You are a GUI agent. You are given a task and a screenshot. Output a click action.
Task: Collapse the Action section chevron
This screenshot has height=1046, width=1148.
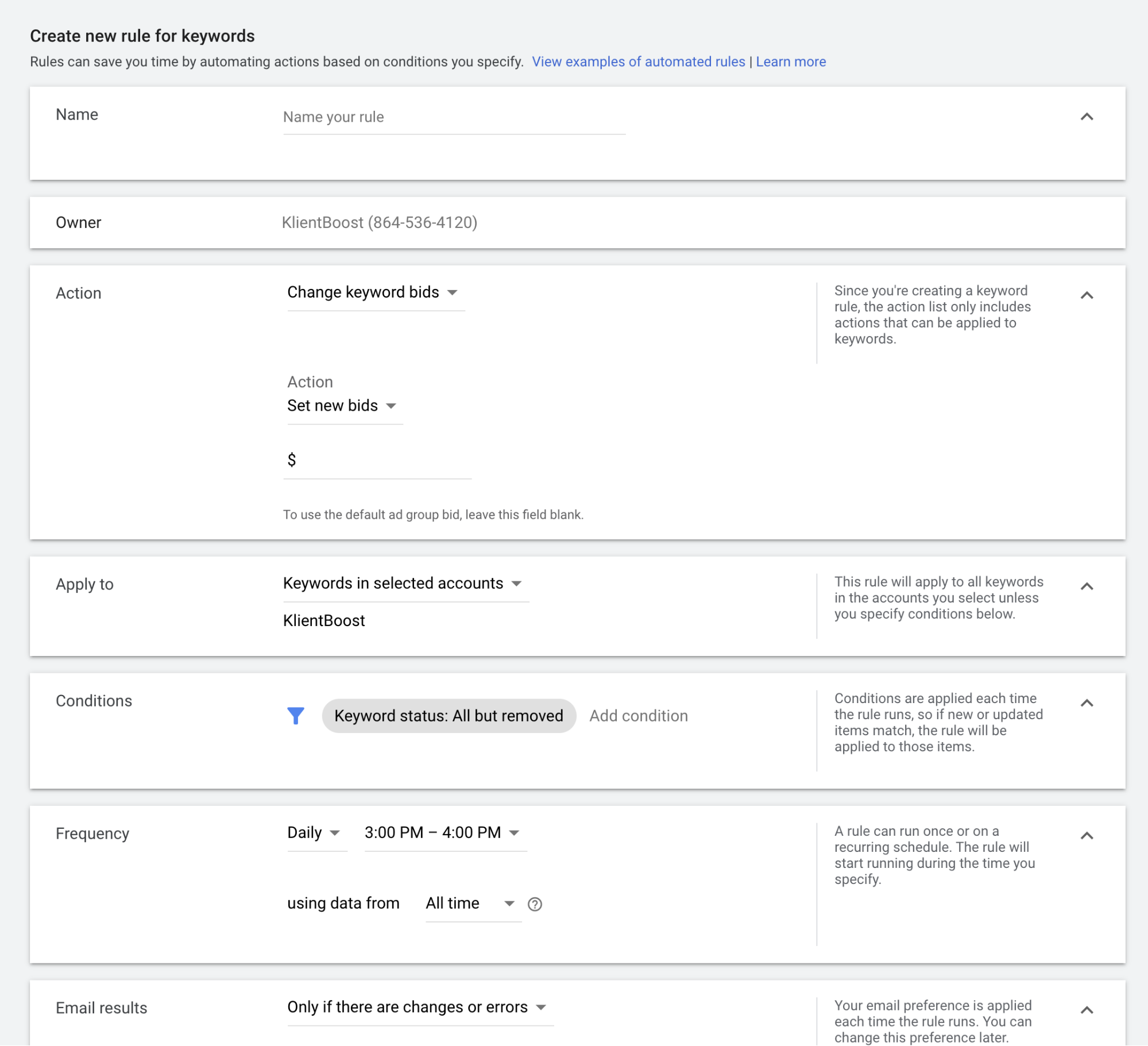[1087, 295]
